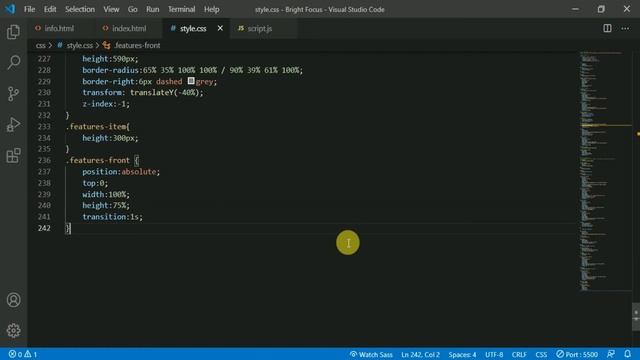The image size is (640, 360).
Task: Minimize the VS Code window
Action: [x=575, y=9]
